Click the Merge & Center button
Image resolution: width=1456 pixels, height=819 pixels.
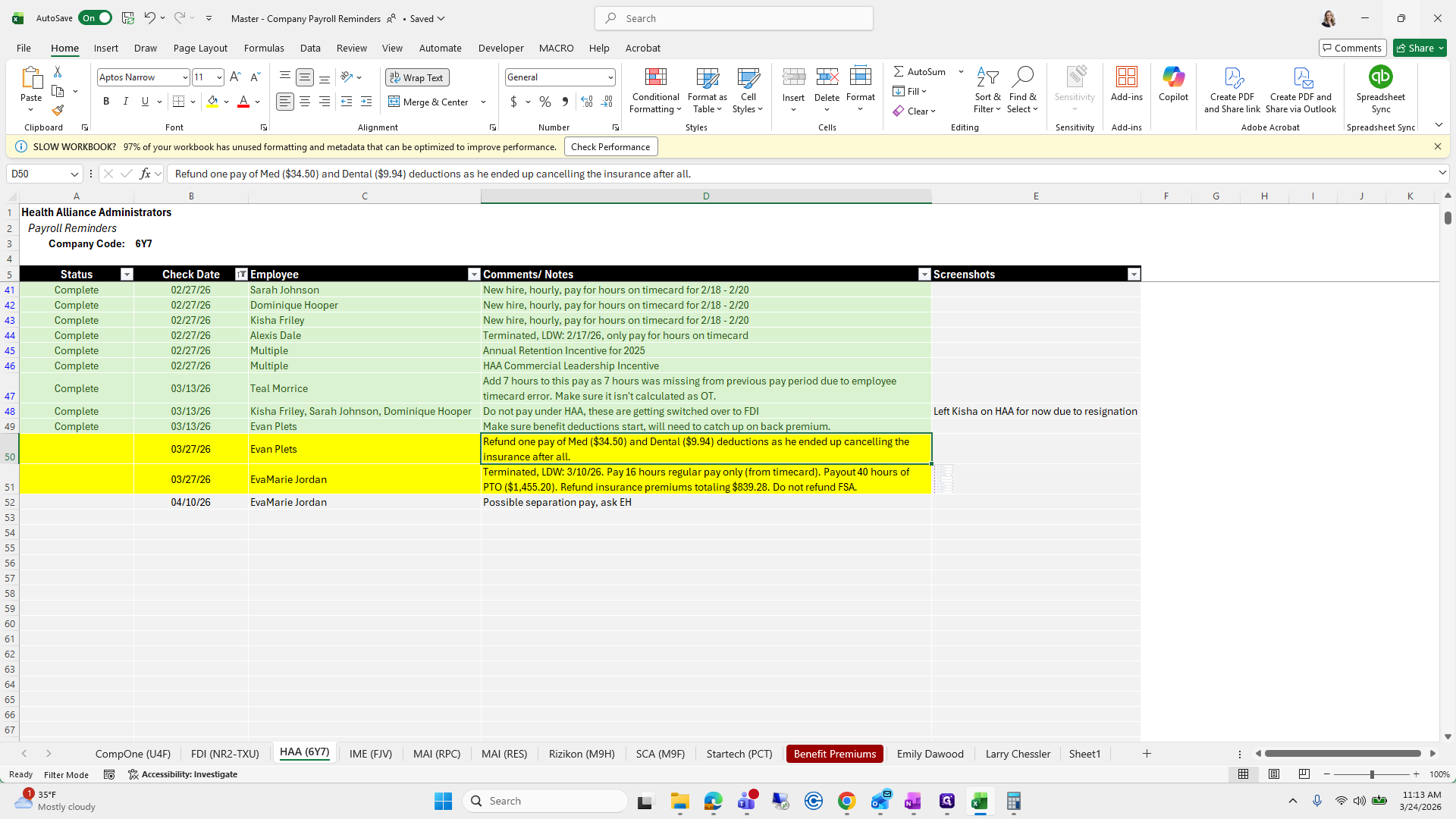click(x=430, y=102)
